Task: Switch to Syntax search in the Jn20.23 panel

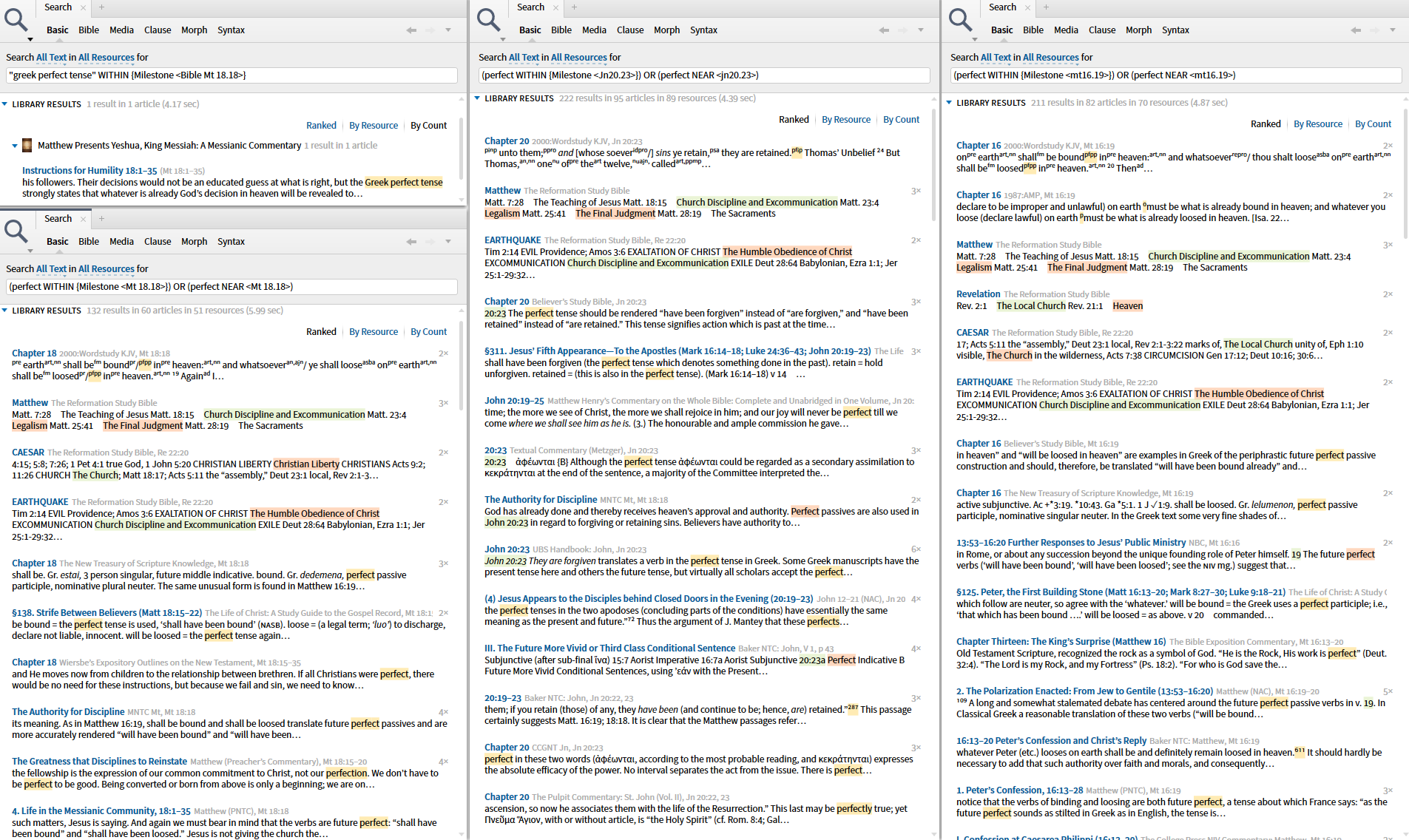Action: [x=703, y=30]
